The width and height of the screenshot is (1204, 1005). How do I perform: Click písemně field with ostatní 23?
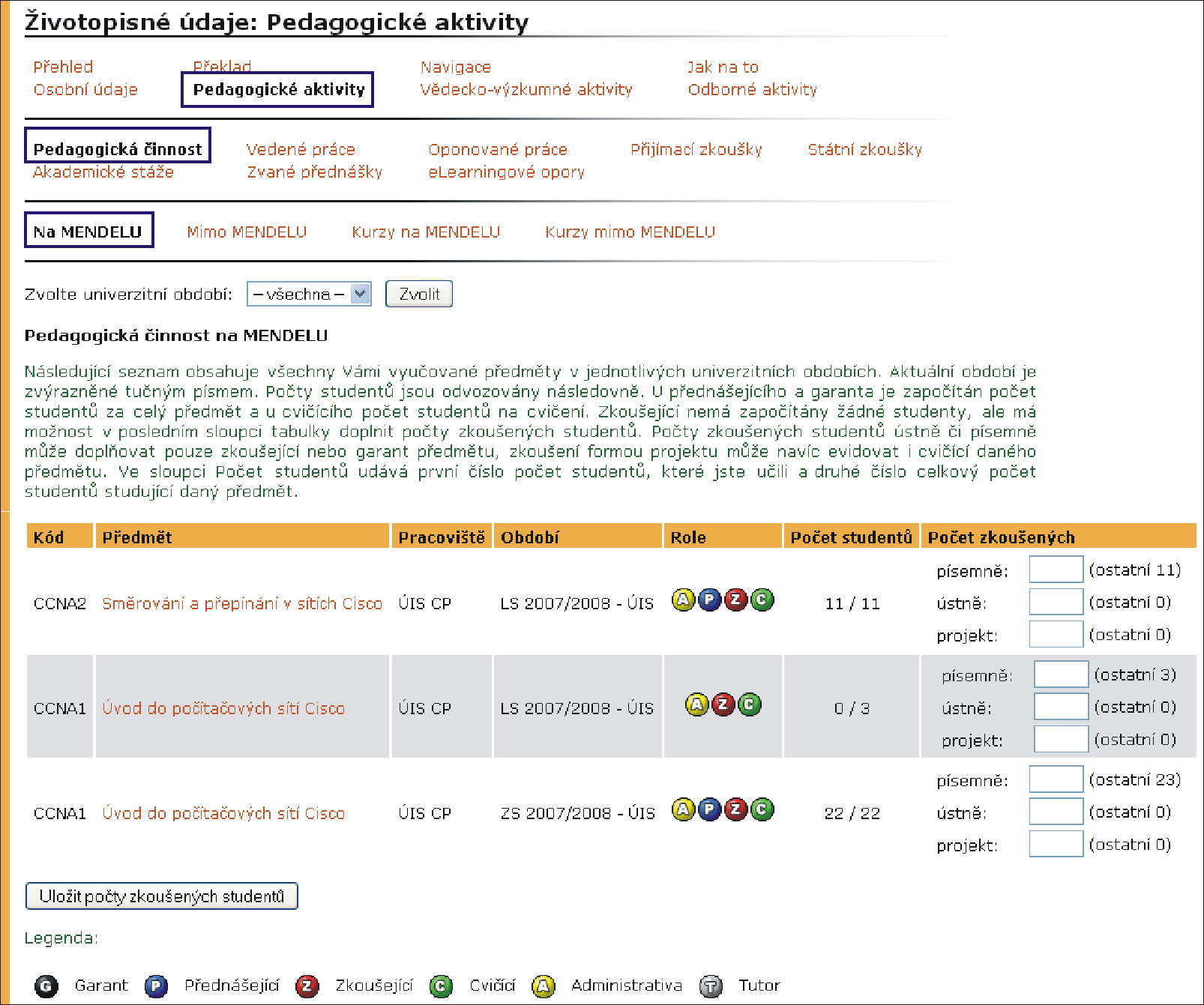(1056, 779)
